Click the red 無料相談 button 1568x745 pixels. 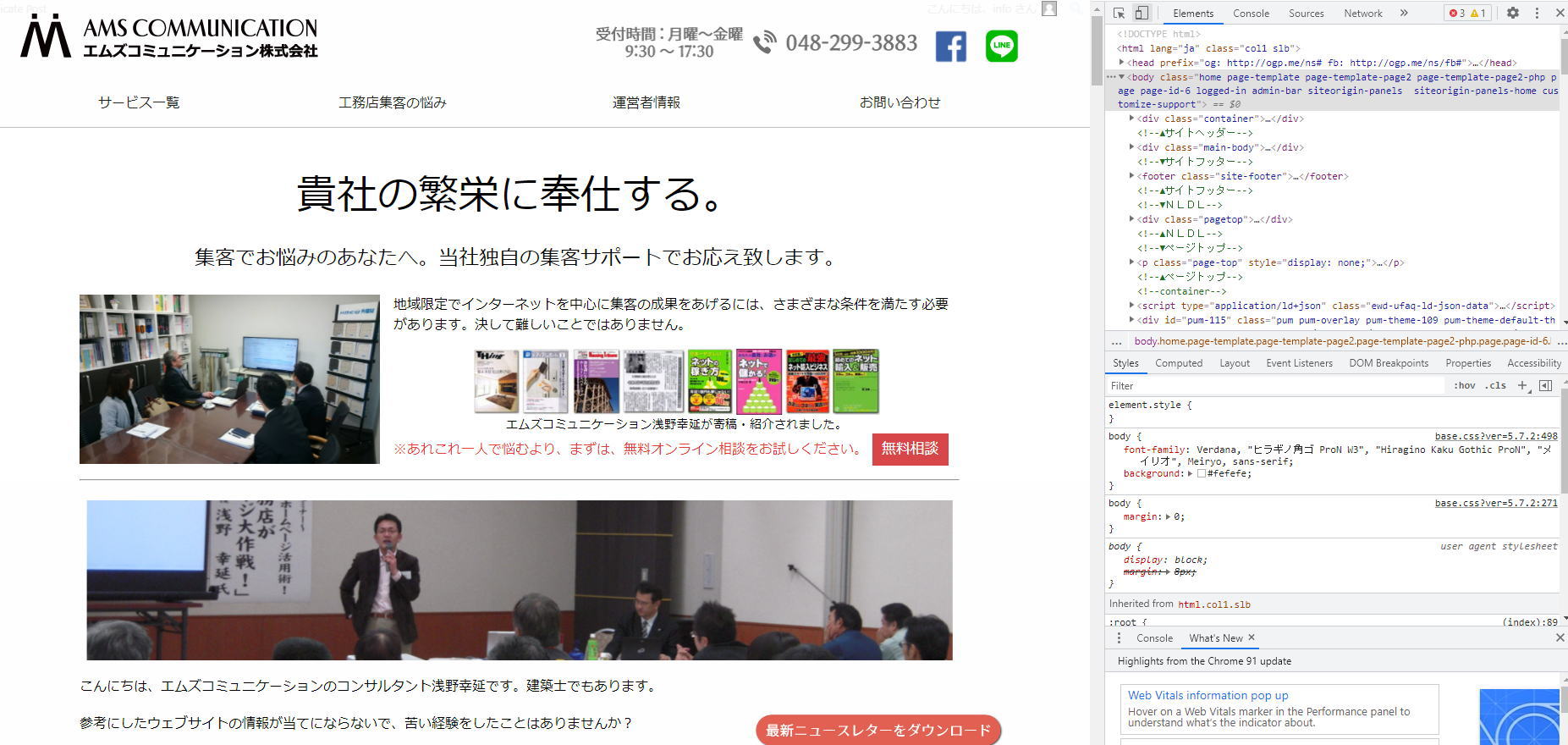pyautogui.click(x=911, y=450)
